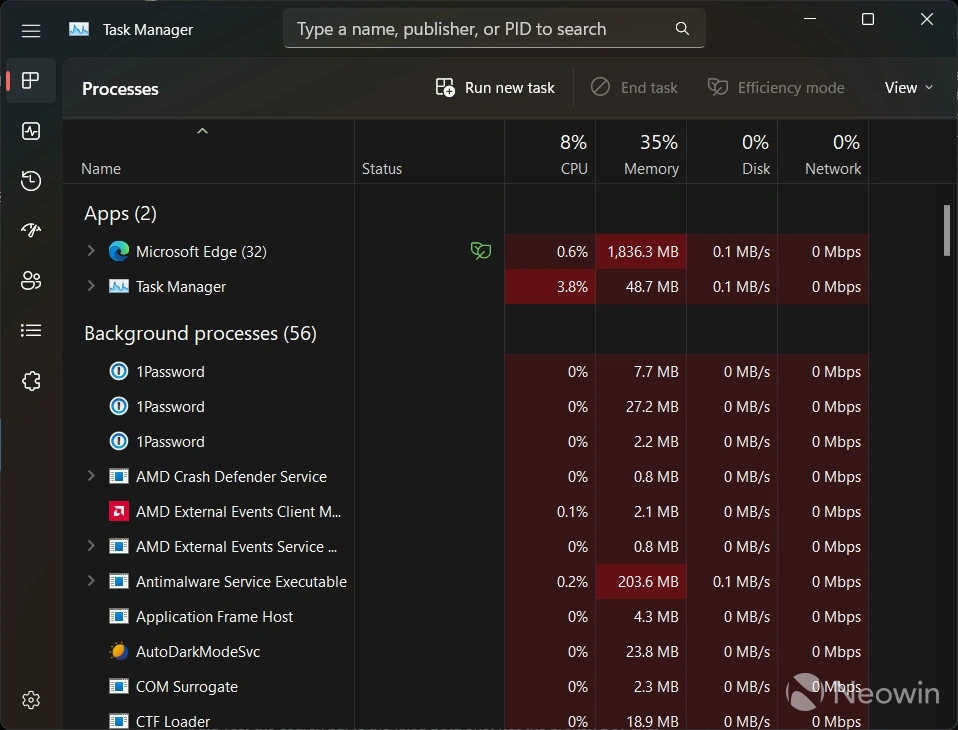Select the CTF Loader process row

[466, 721]
